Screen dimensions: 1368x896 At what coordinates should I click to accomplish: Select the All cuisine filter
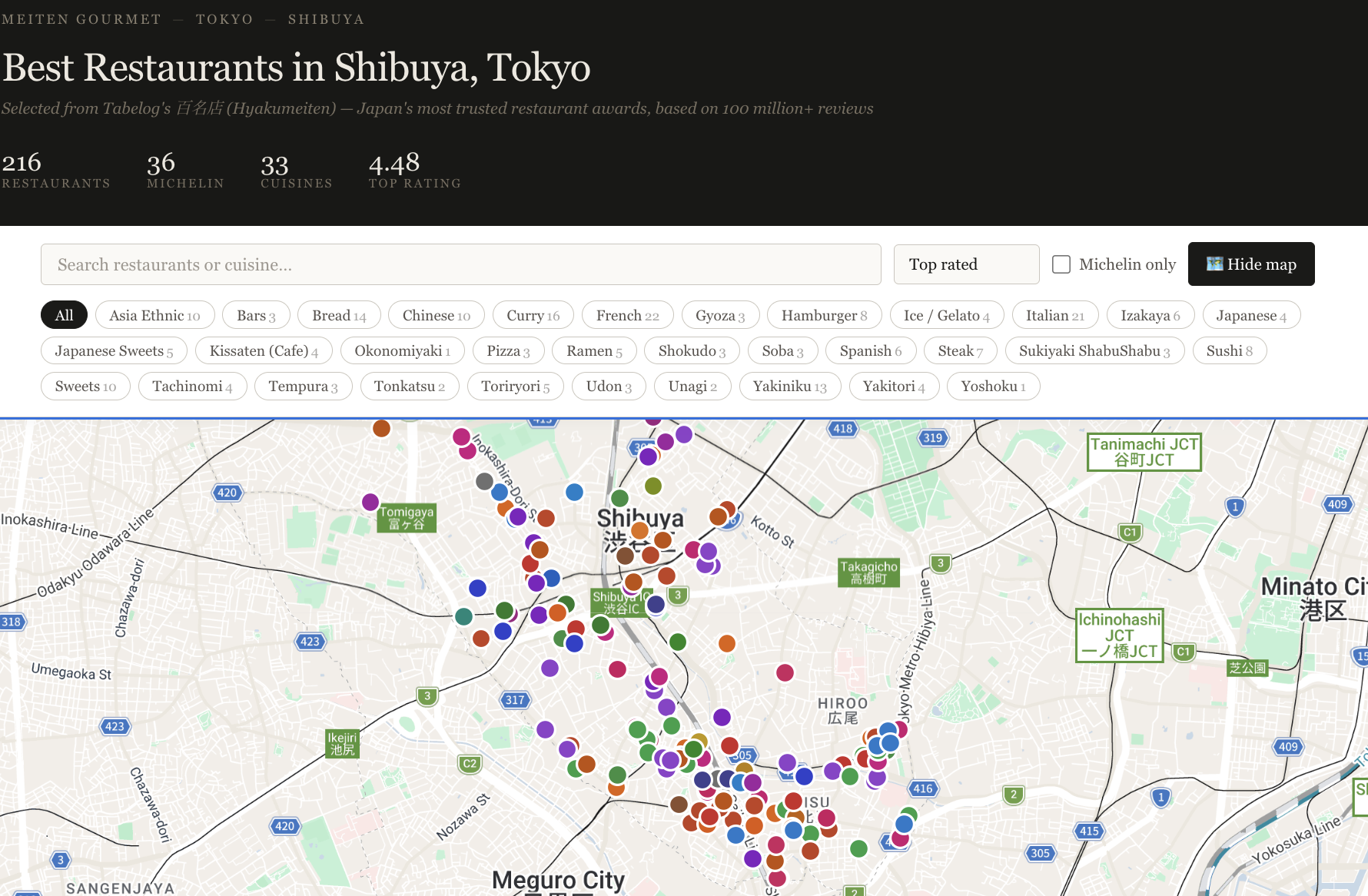click(x=64, y=315)
